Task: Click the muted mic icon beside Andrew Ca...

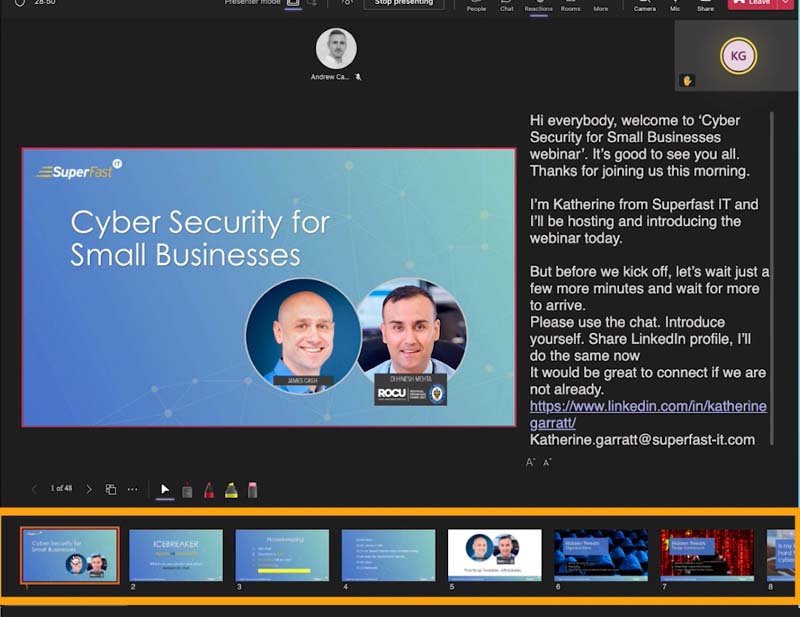Action: coord(358,77)
